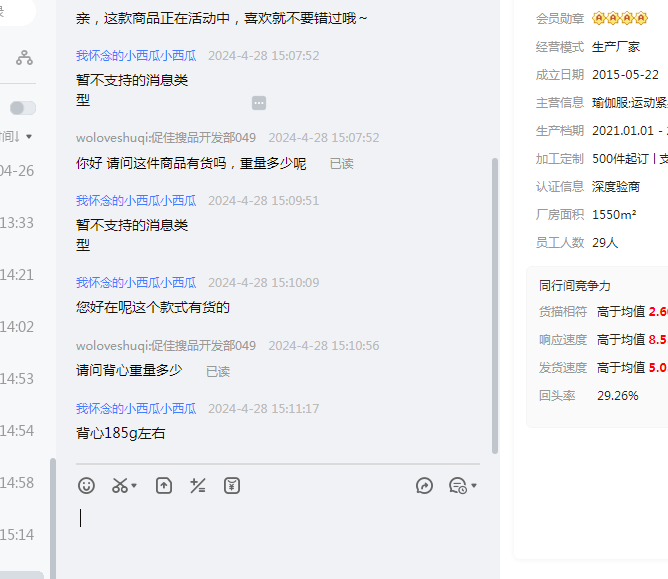Click the conversation list scrollbar

(53, 518)
